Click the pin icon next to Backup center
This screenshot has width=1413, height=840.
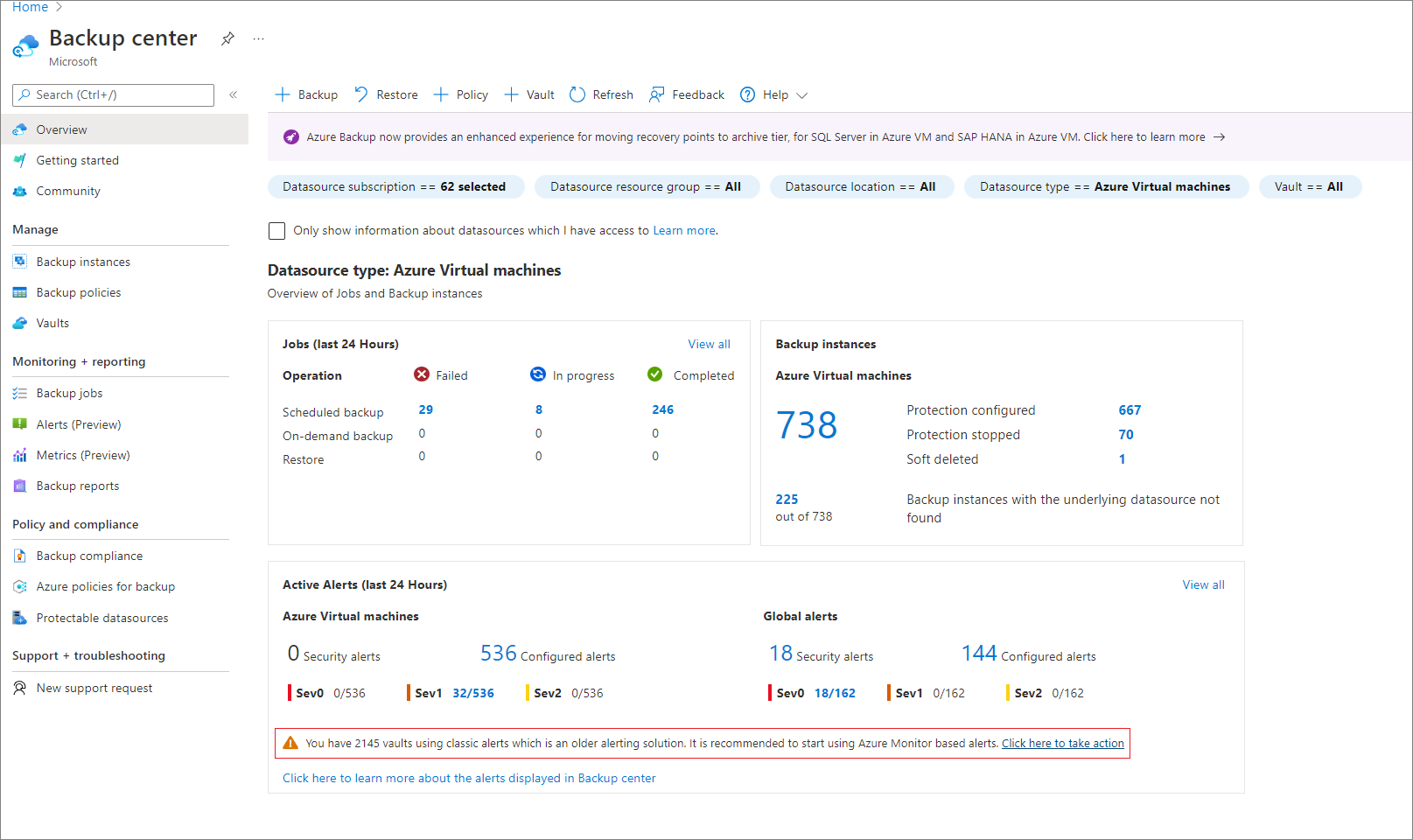click(227, 38)
